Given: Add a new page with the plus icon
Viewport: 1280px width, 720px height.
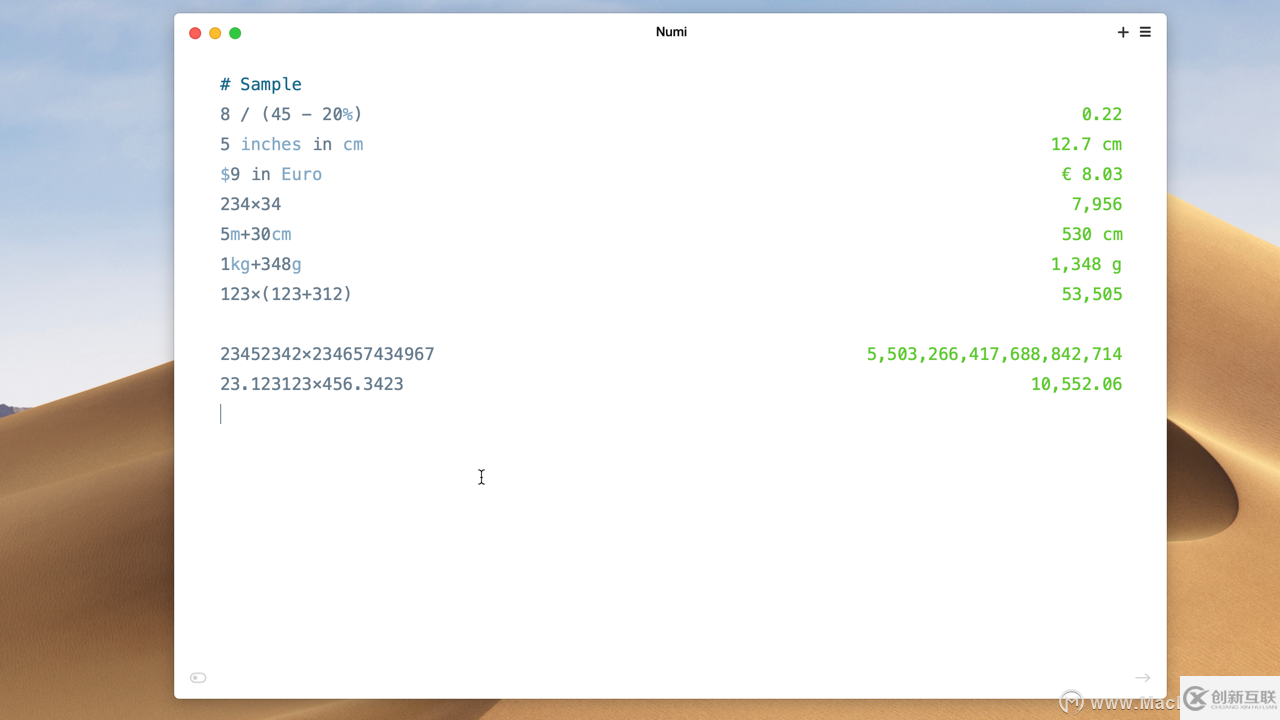Looking at the screenshot, I should [1123, 33].
